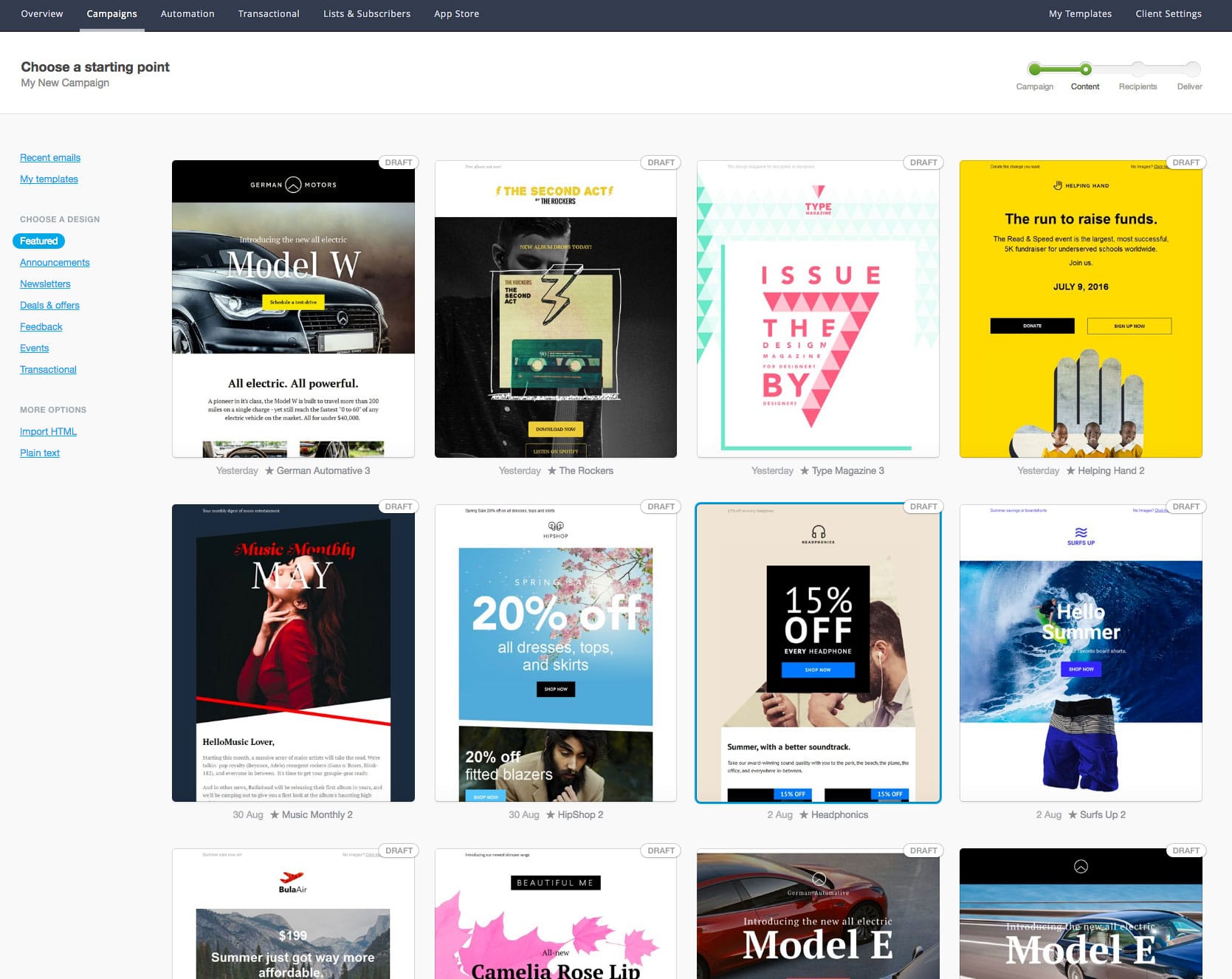Open the Overview tab
Image resolution: width=1232 pixels, height=979 pixels.
[x=41, y=14]
